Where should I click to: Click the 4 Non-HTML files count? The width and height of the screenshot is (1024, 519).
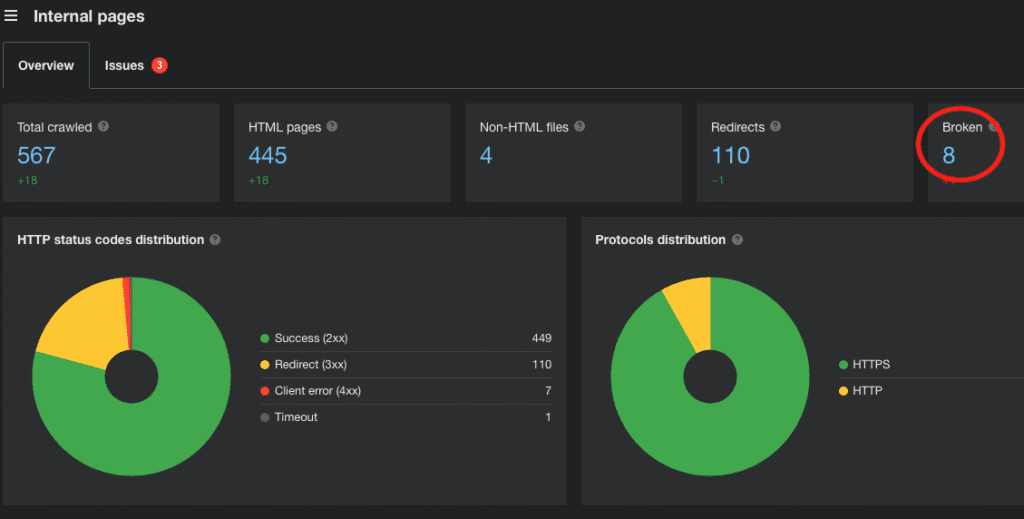click(486, 156)
